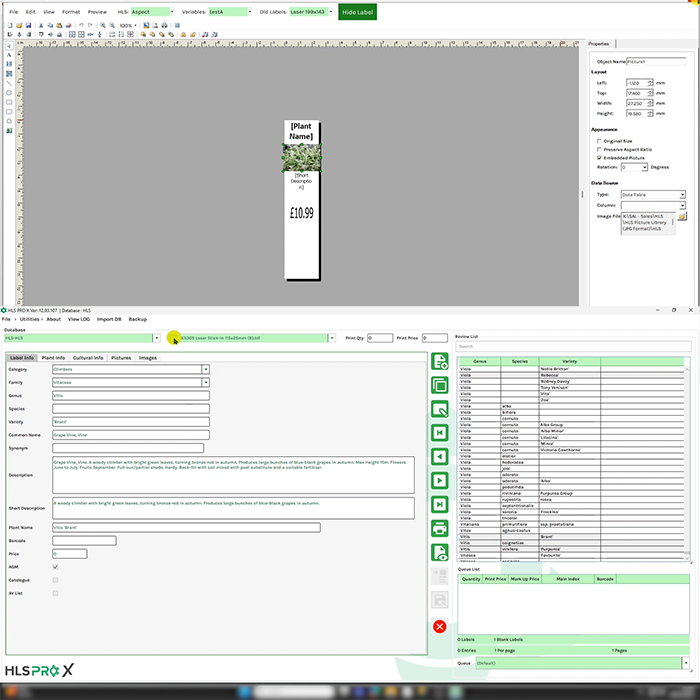Click the red circular cancel X icon
700x700 pixels.
tap(440, 627)
